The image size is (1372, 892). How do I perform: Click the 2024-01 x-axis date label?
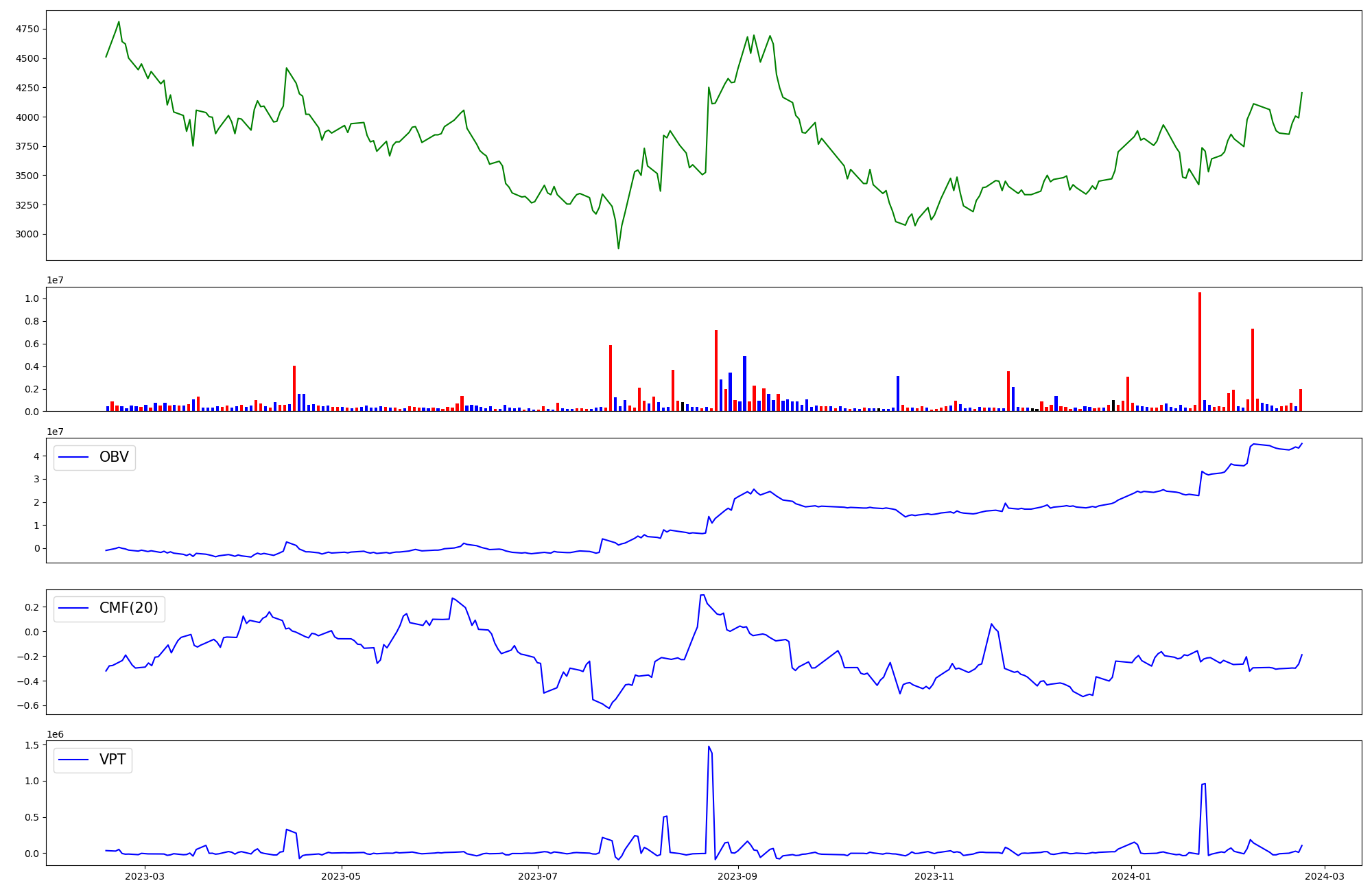[x=1131, y=876]
